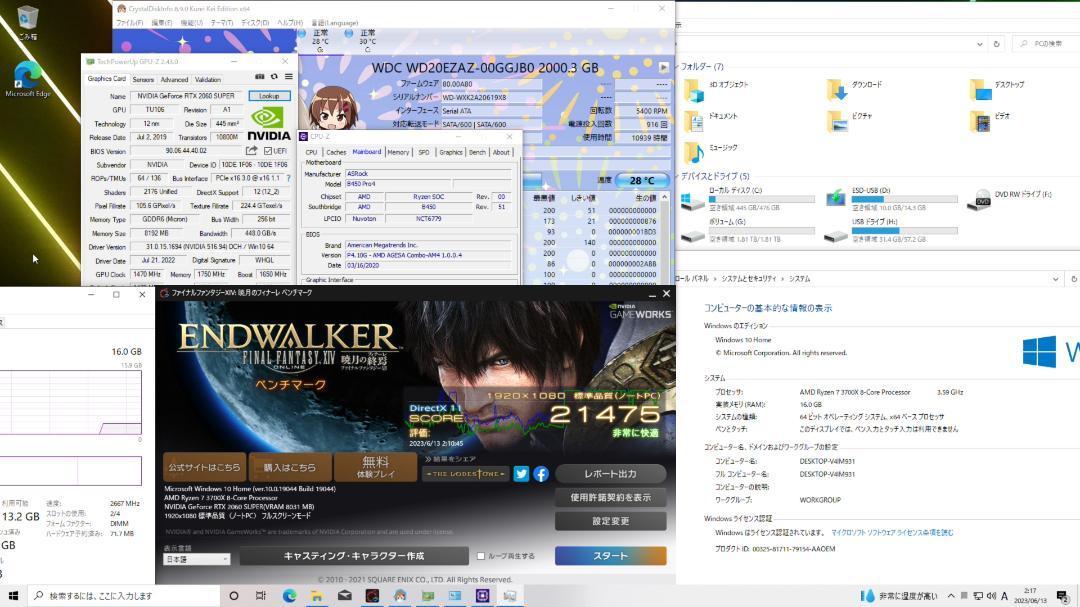Click the 使用許諾契約を表示 button

point(610,497)
